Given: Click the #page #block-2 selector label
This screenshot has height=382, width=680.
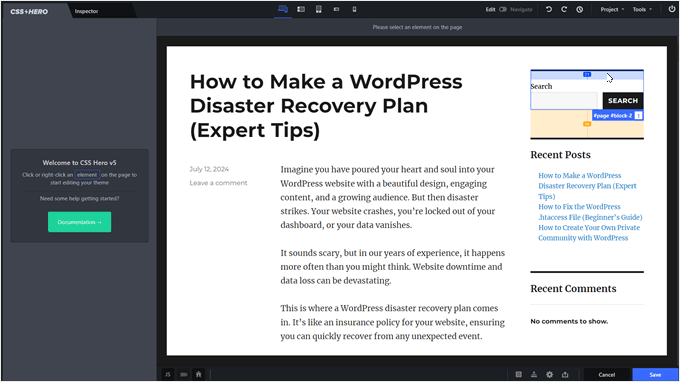Looking at the screenshot, I should coord(617,115).
